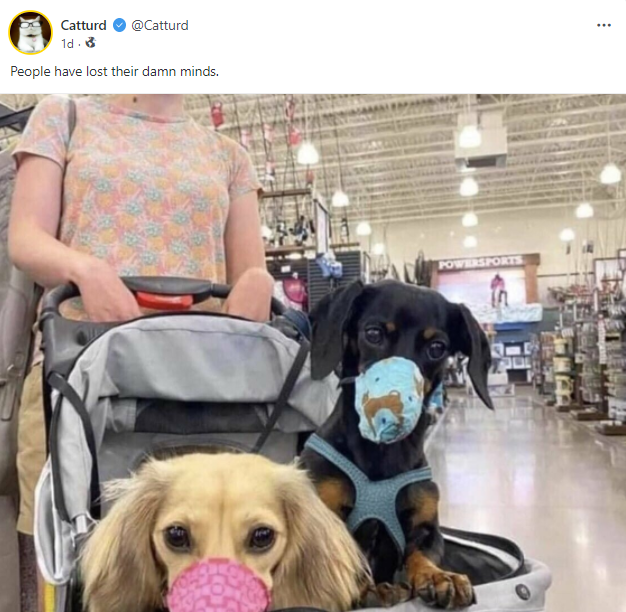Open the Catturd display name link
Viewport: 626px width, 612px height.
[x=84, y=25]
